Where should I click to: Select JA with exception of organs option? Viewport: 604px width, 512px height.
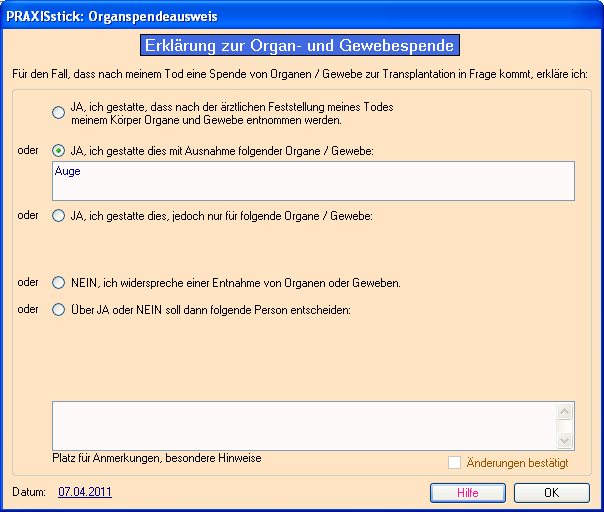click(x=59, y=151)
